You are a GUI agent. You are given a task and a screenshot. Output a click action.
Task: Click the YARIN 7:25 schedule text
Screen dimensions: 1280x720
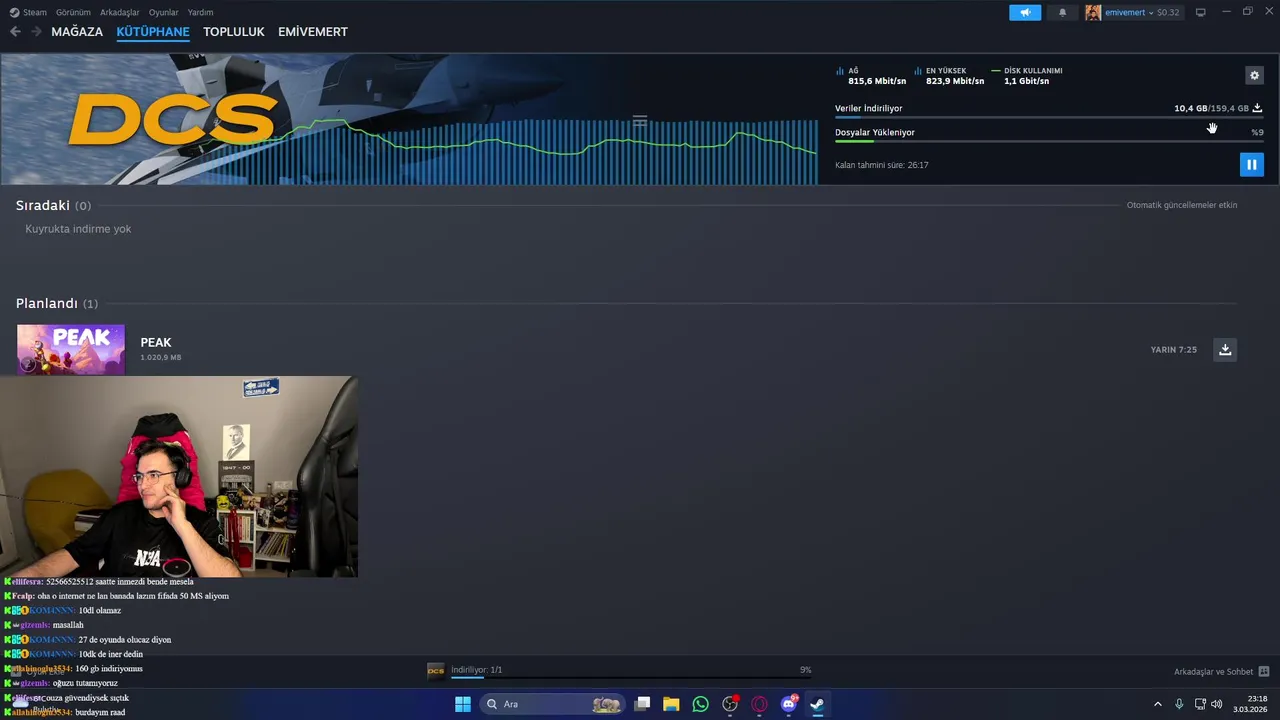click(x=1173, y=350)
